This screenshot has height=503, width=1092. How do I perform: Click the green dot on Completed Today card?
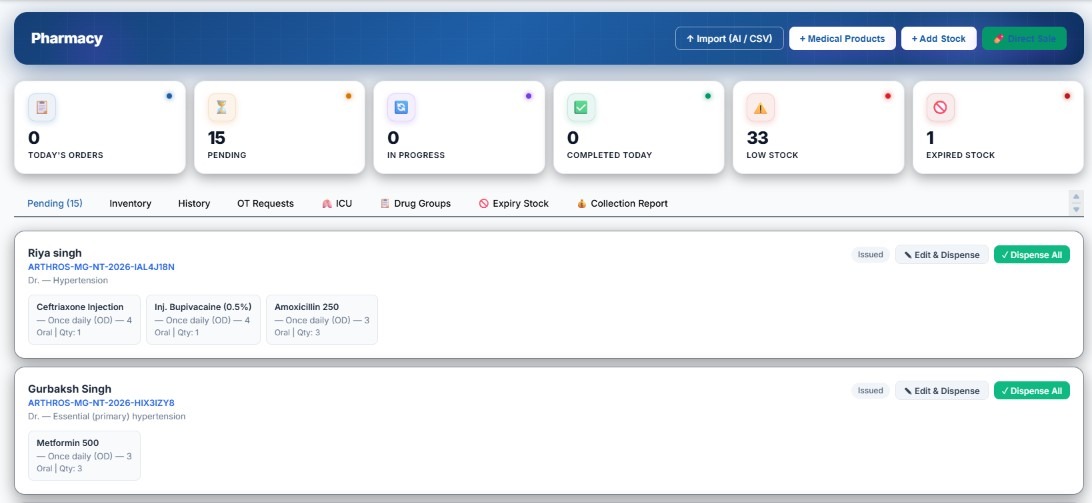708,96
